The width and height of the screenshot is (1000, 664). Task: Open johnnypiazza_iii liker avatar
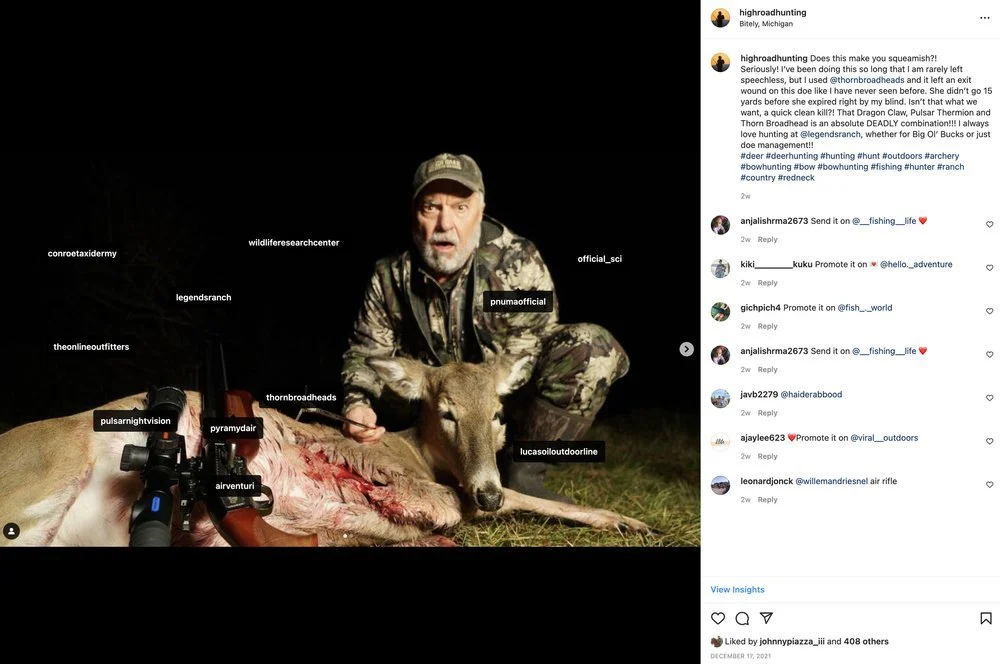pyautogui.click(x=716, y=641)
